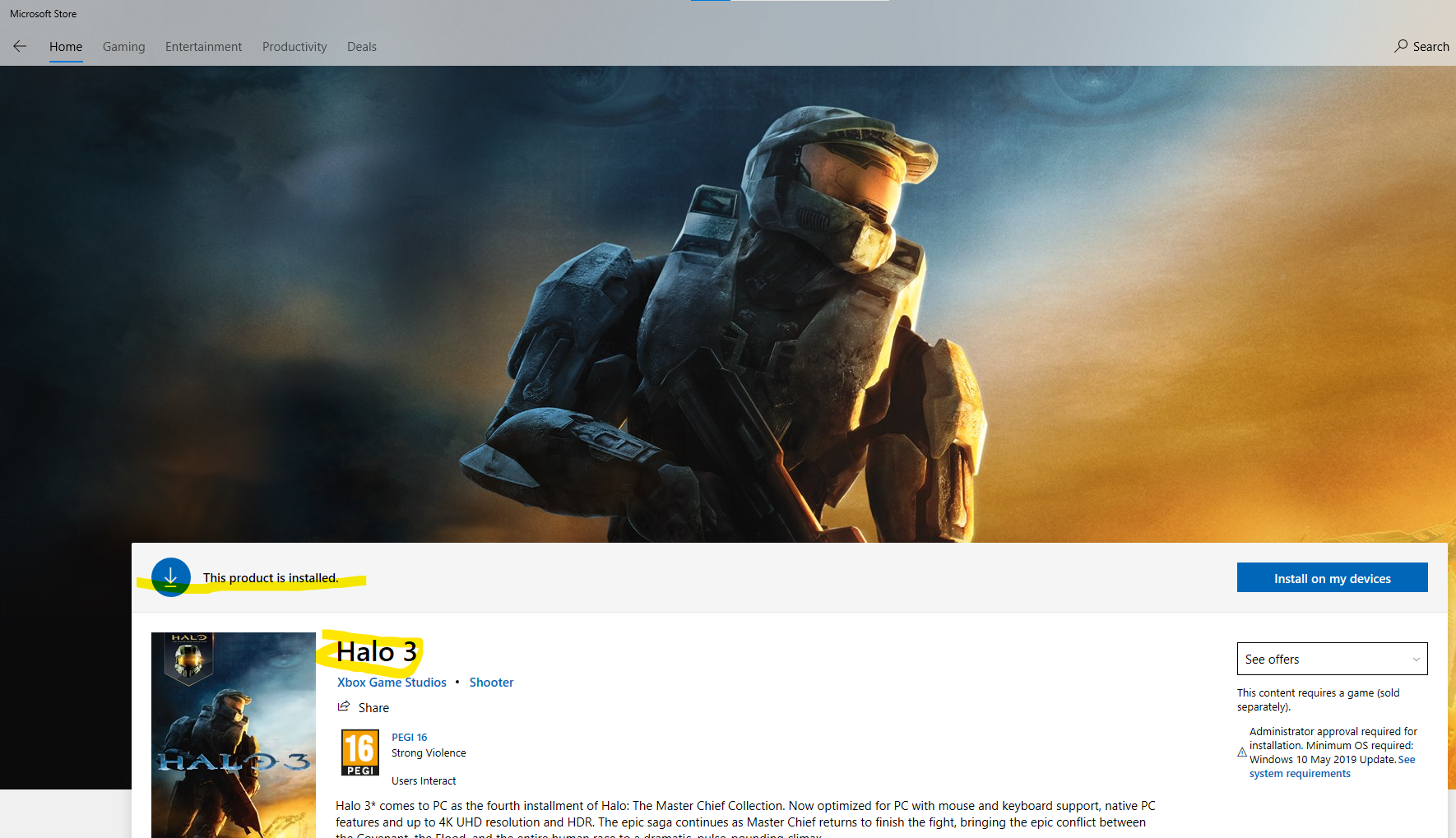Click the 'This content requires a game' note
This screenshot has height=838, width=1456.
click(1319, 700)
